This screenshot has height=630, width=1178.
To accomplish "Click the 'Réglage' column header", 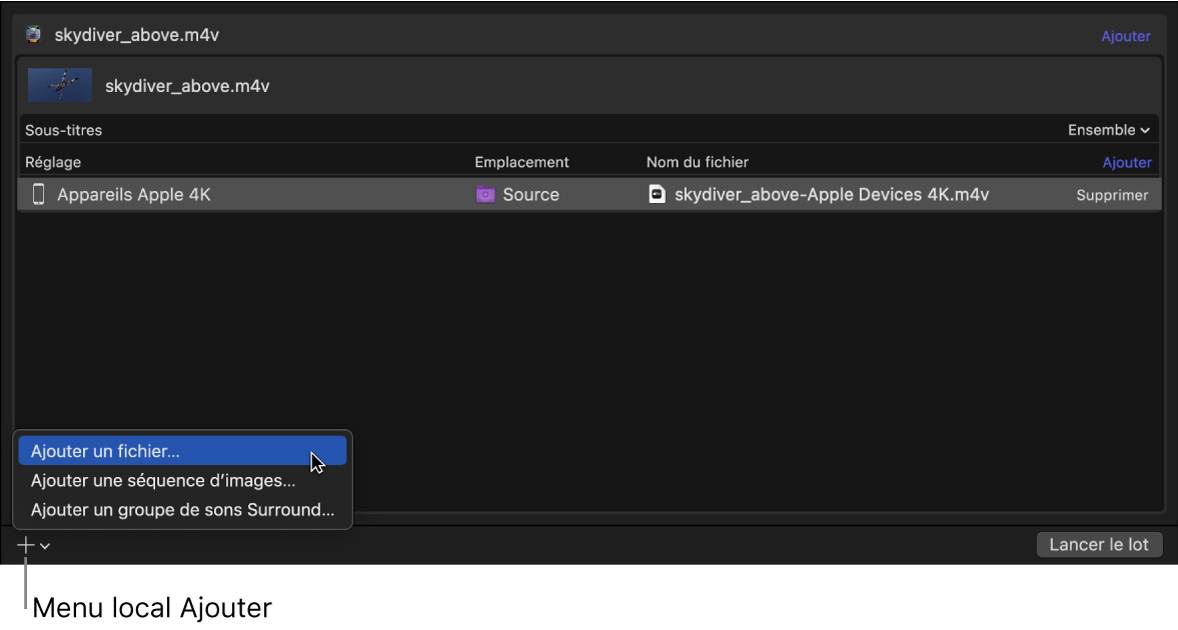I will pos(53,162).
